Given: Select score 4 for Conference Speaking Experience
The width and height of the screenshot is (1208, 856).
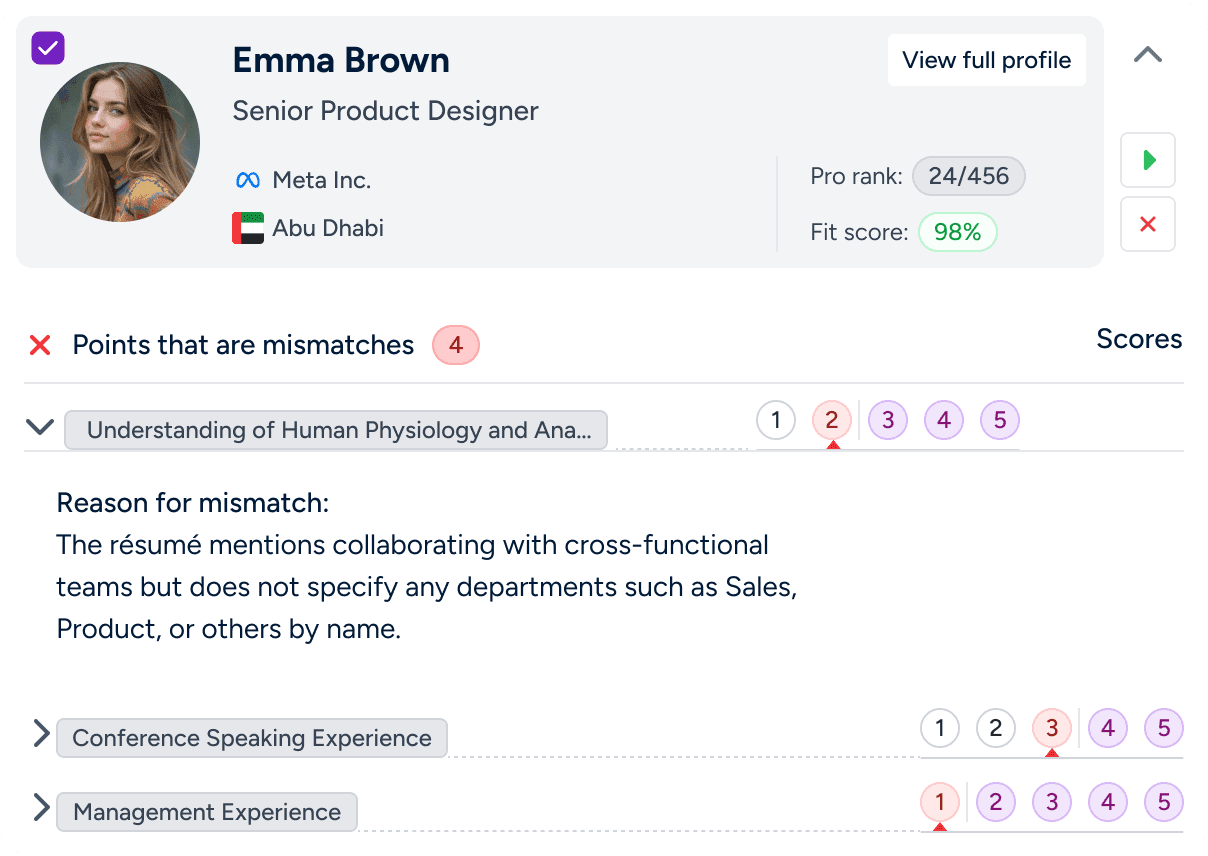Looking at the screenshot, I should coord(1107,729).
